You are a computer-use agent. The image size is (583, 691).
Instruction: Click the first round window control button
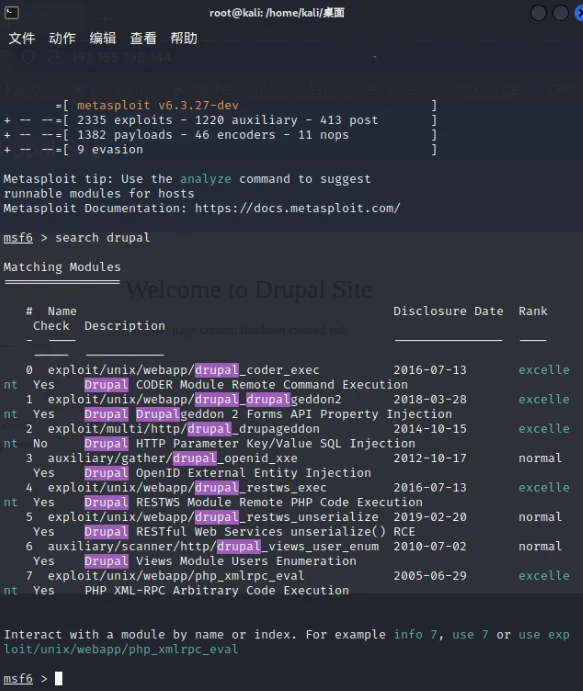pos(538,13)
